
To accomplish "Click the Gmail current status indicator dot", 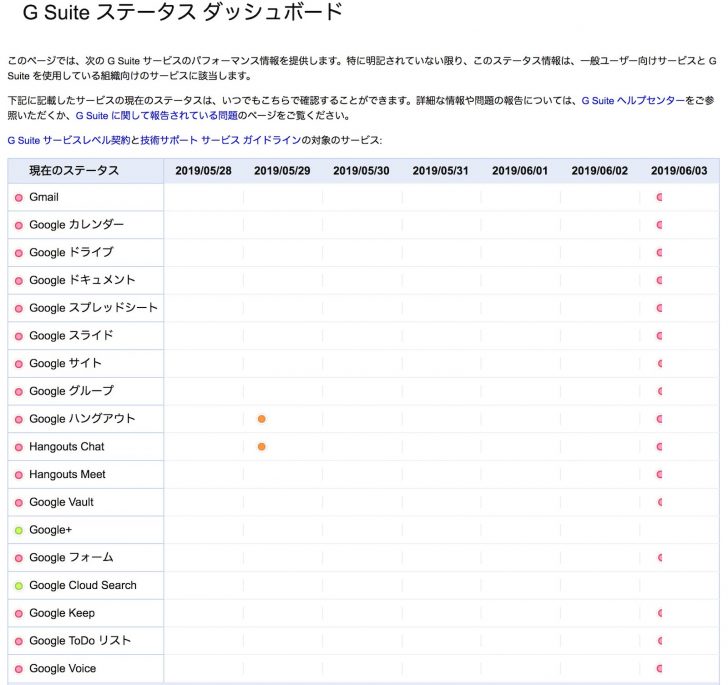I will [x=19, y=198].
